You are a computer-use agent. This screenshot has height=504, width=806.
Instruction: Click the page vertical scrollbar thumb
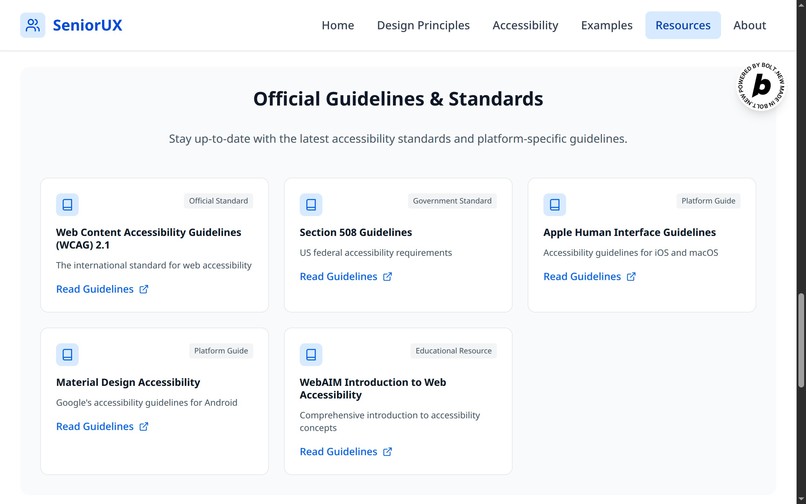(801, 340)
